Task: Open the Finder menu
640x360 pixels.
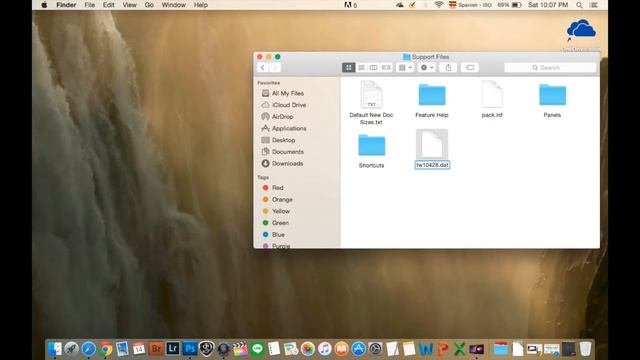Action: 66,5
